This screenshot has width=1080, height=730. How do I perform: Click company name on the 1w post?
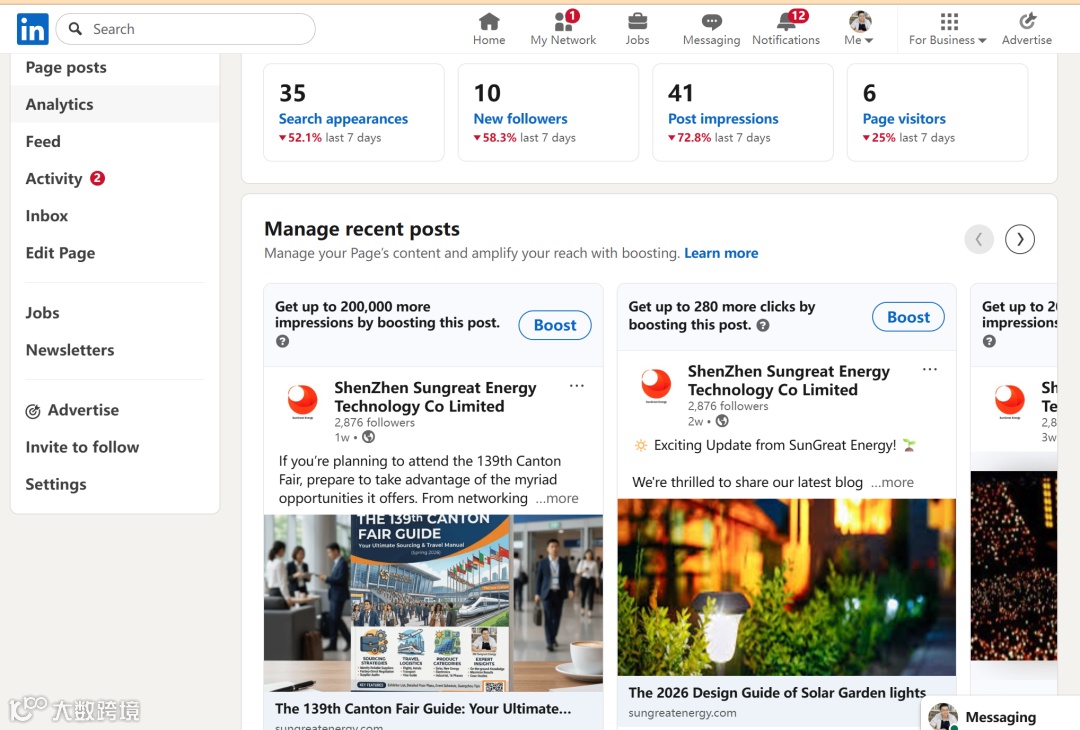pos(435,397)
